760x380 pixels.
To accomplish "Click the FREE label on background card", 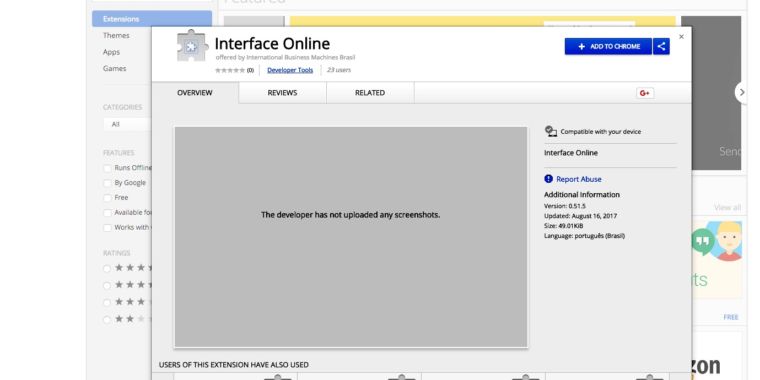I will [731, 317].
